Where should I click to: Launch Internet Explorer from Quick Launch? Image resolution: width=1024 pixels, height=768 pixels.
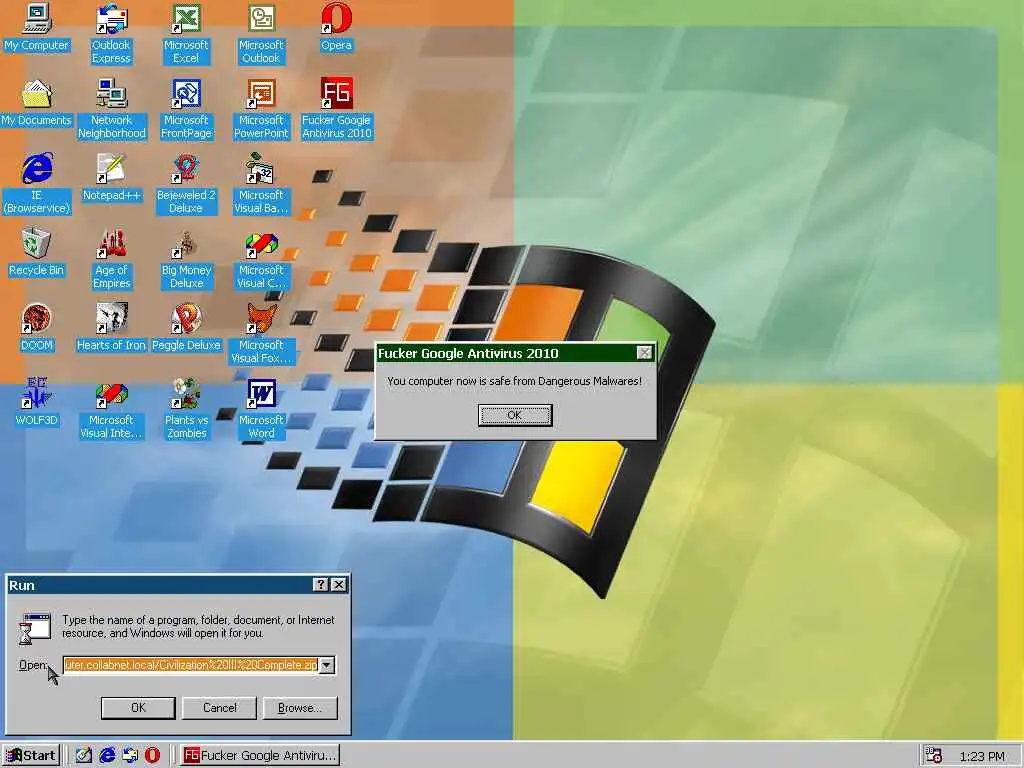107,756
